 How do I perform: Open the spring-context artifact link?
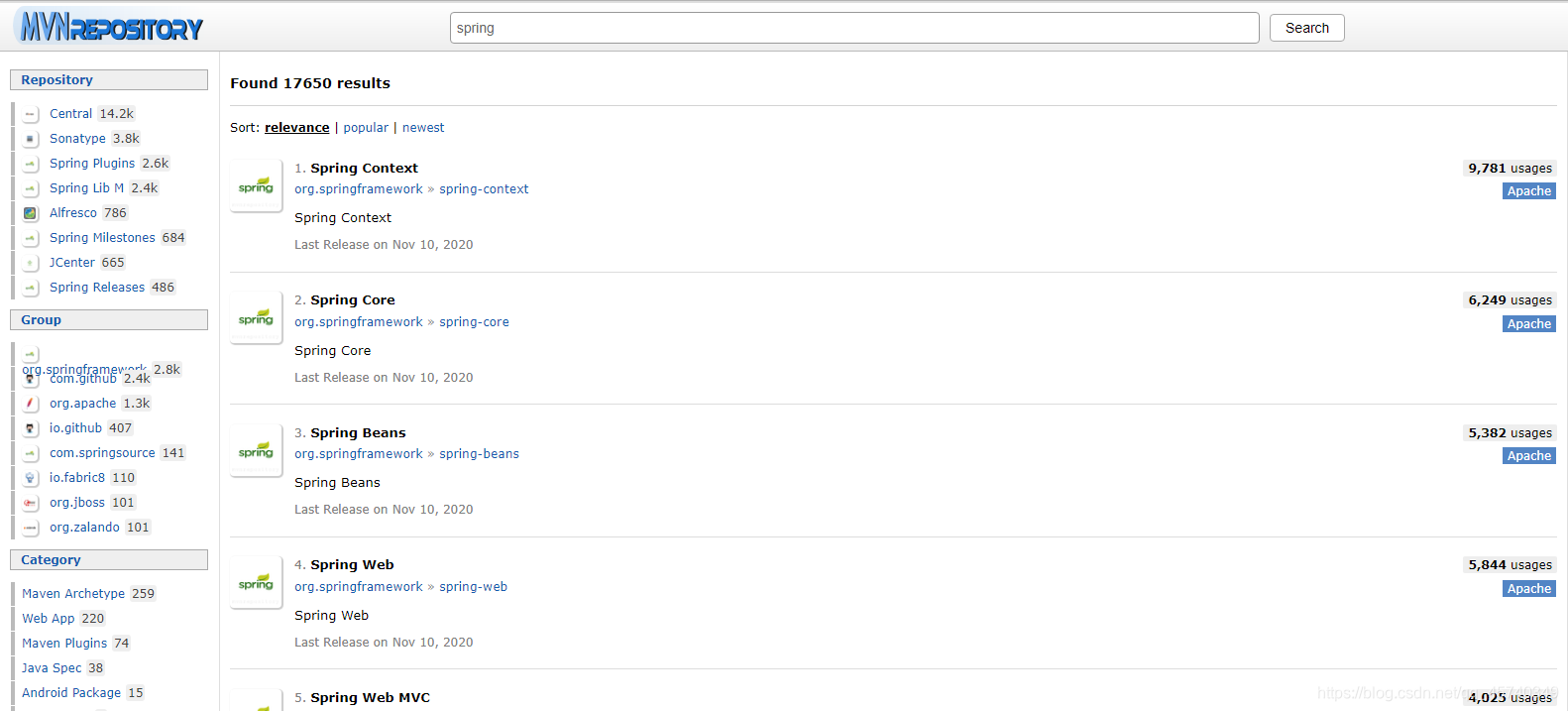tap(484, 189)
